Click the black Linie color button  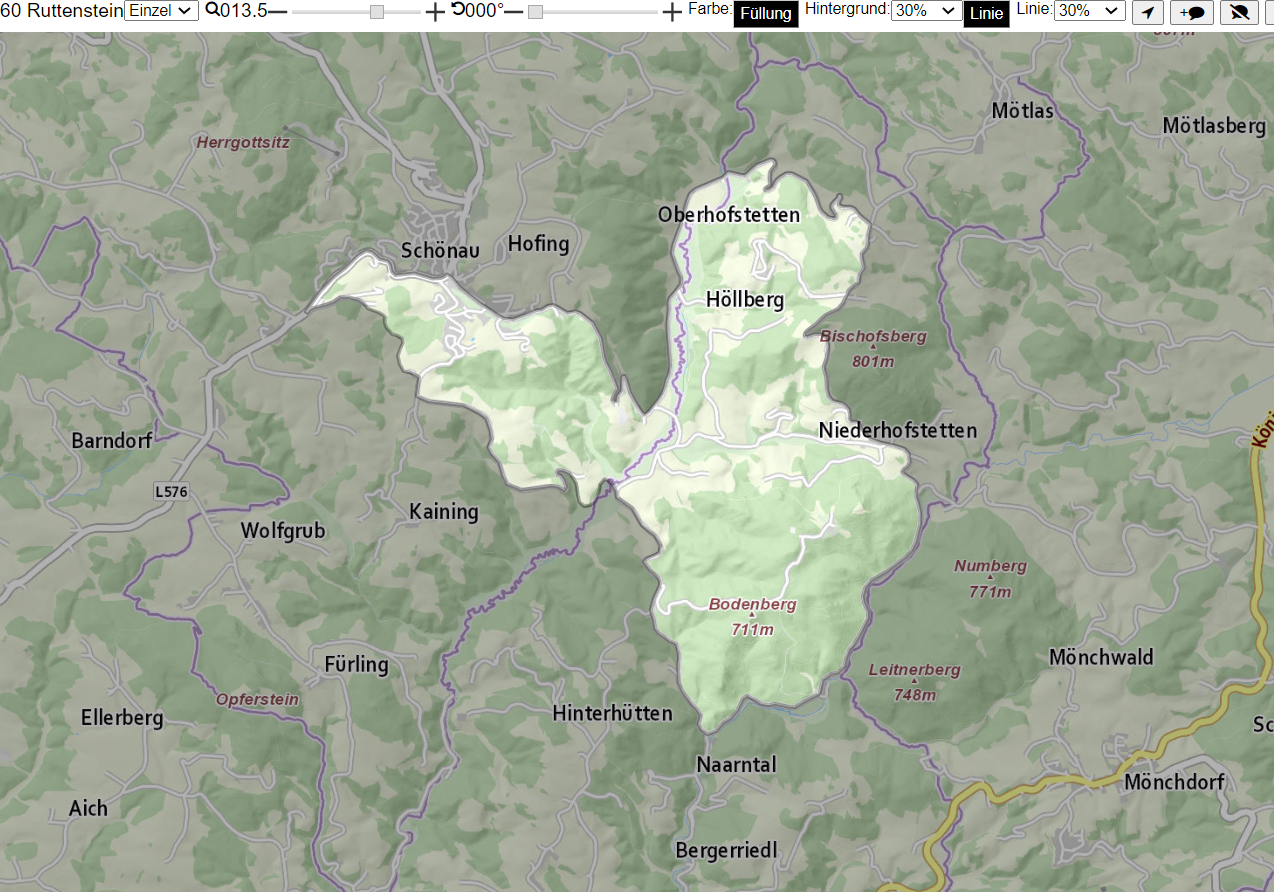[x=986, y=14]
